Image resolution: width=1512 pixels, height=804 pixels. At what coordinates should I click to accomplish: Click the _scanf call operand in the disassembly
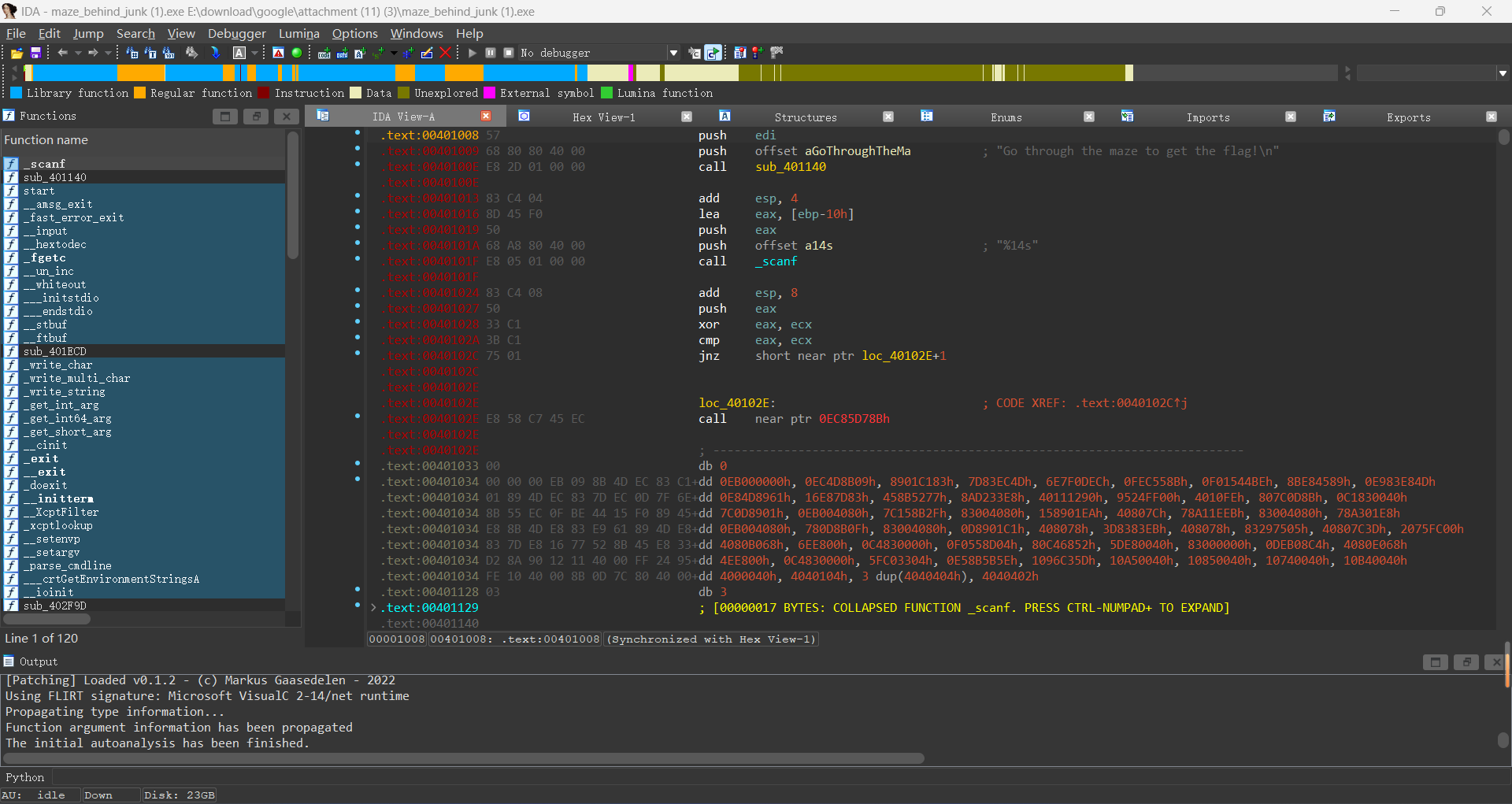point(776,261)
